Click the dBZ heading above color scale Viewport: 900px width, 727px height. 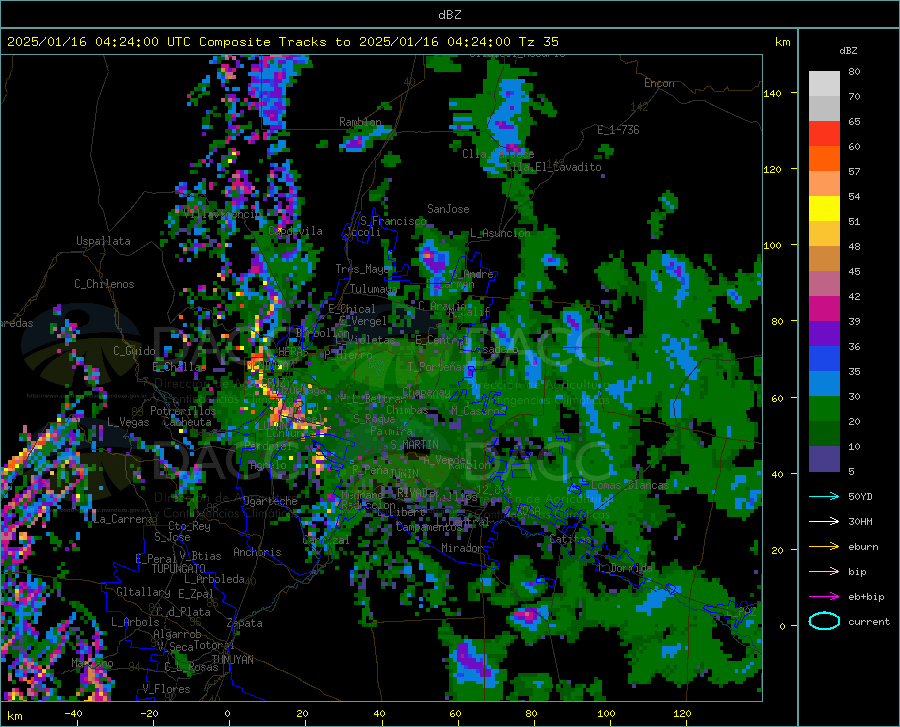tap(848, 51)
